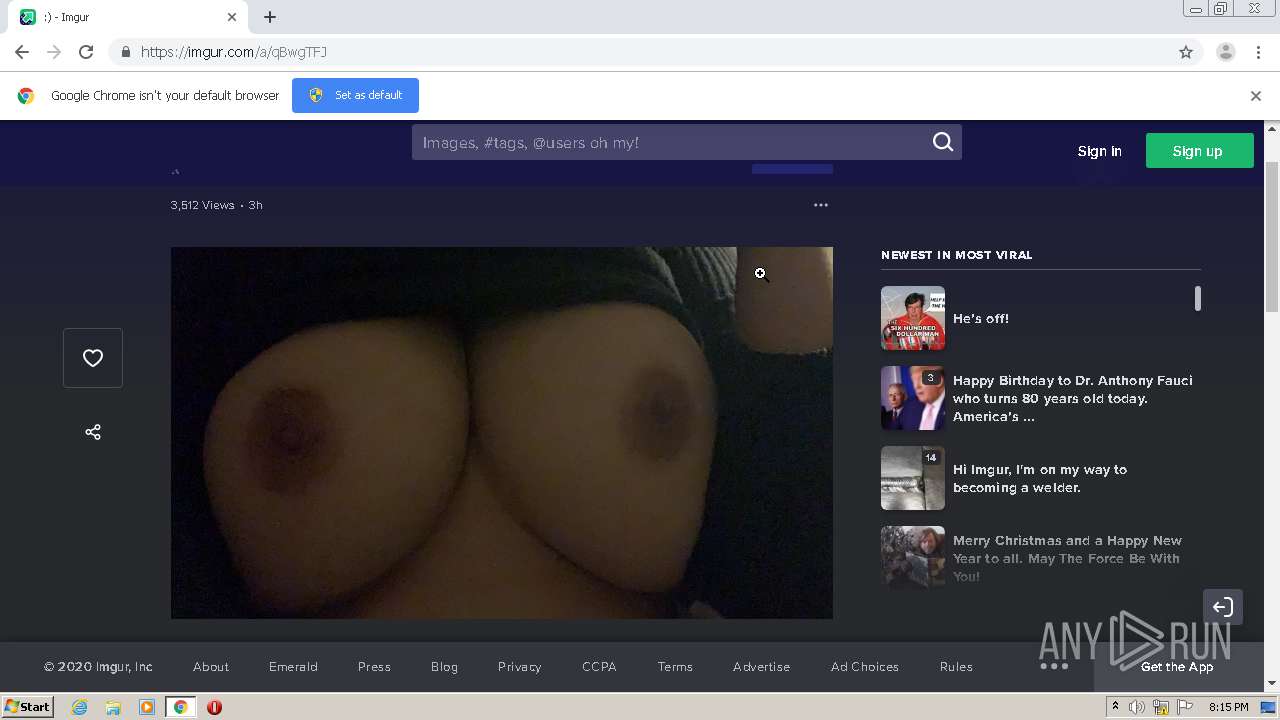
Task: Click the search magnifier icon
Action: 943,142
